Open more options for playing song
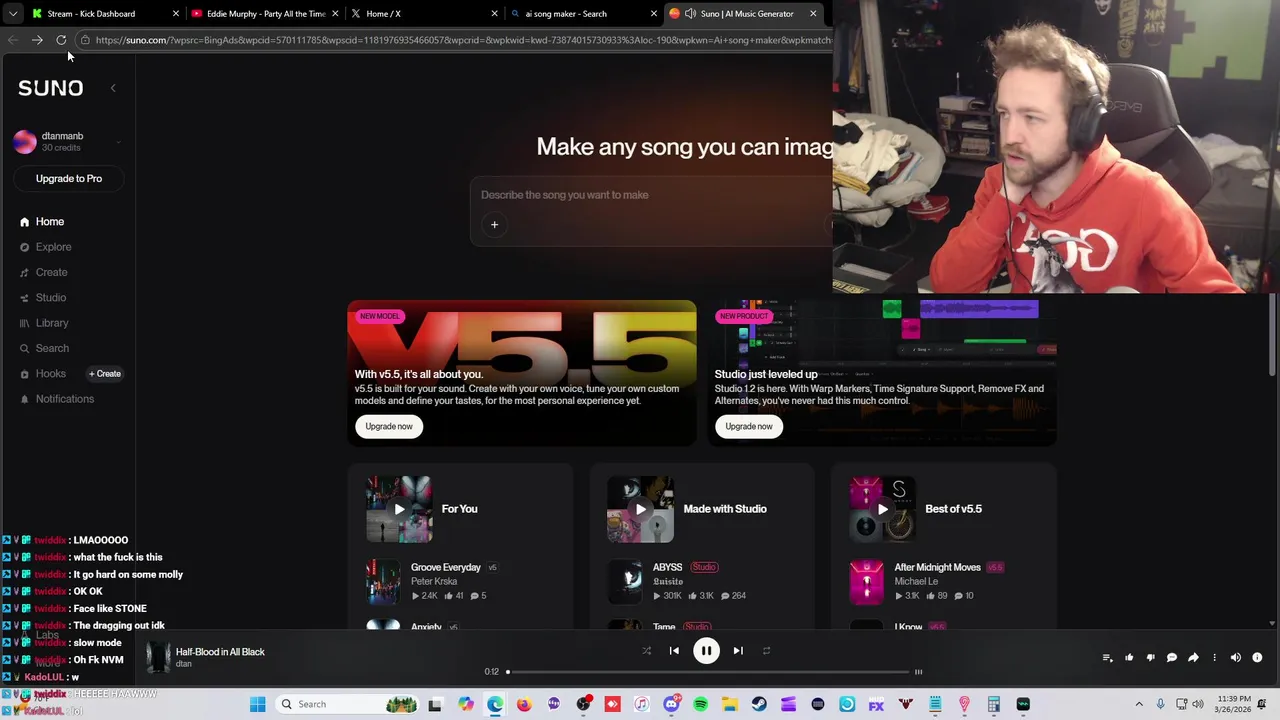The width and height of the screenshot is (1280, 720). [1214, 658]
